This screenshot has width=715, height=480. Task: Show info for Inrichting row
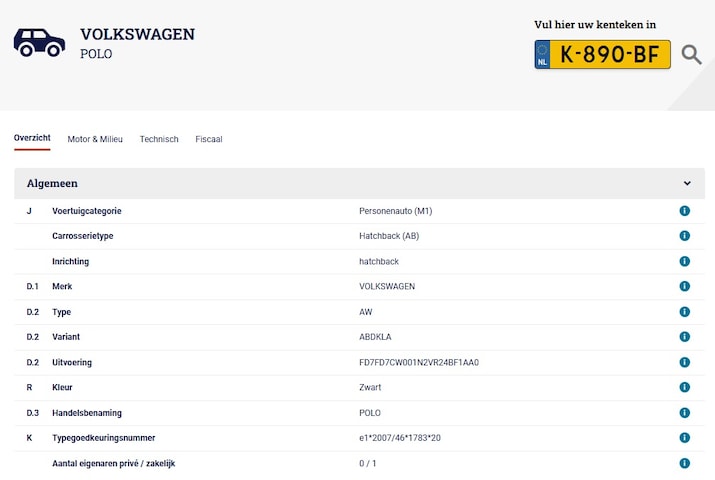[684, 261]
